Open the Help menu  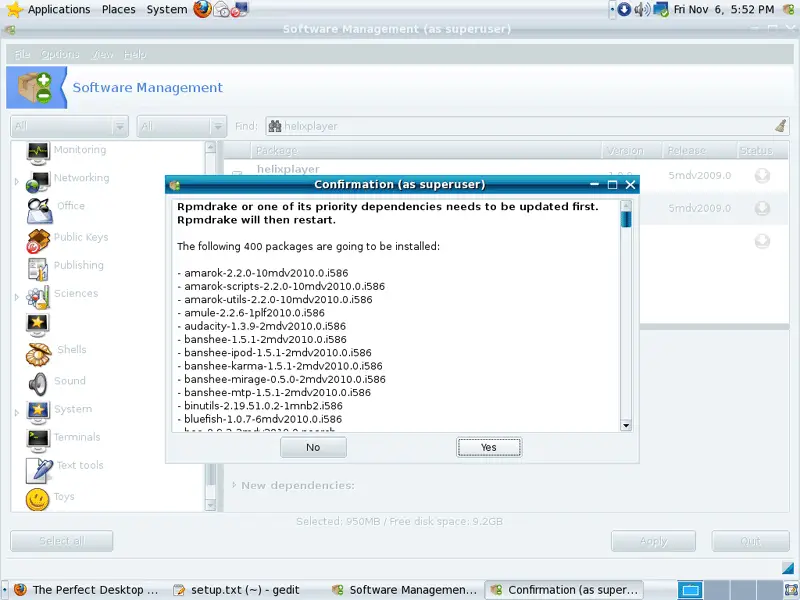tap(135, 54)
